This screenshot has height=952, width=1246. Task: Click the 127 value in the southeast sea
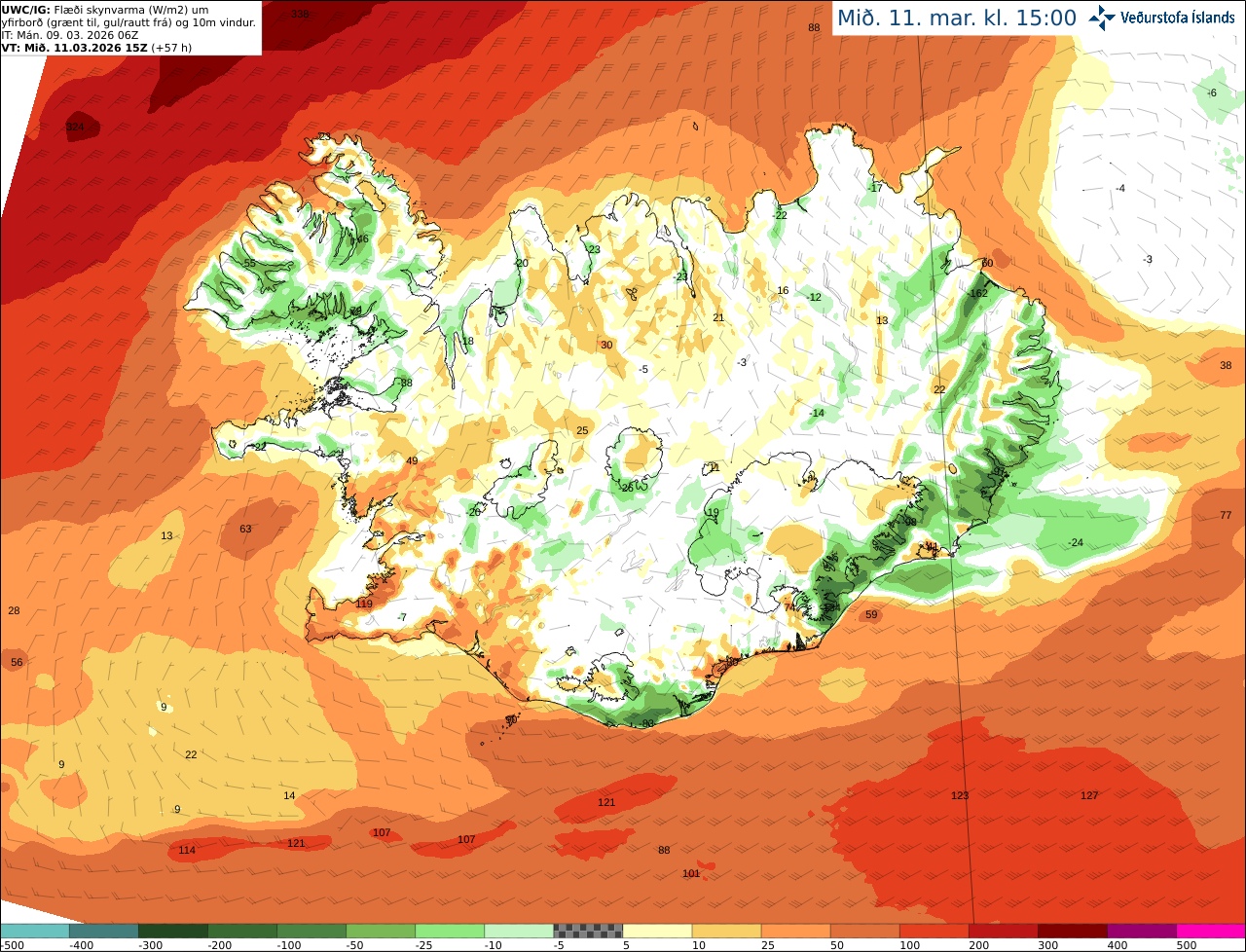tap(1089, 795)
